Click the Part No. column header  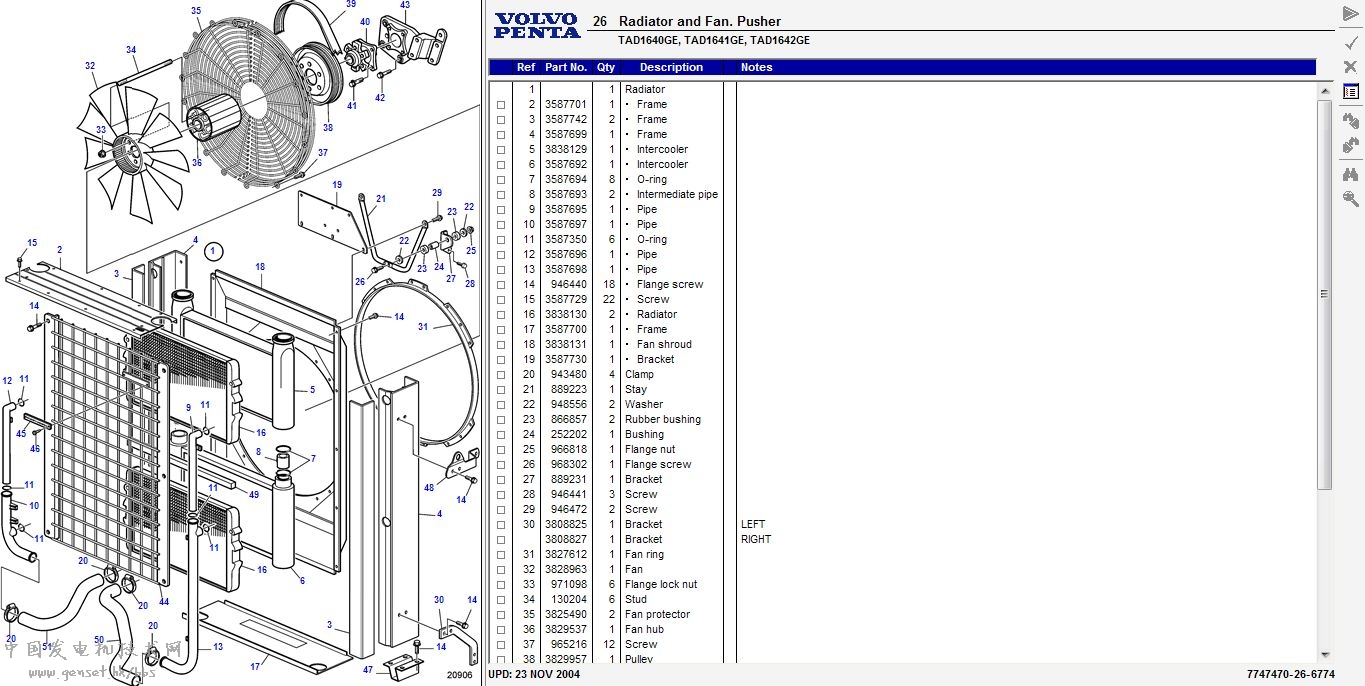tap(565, 68)
